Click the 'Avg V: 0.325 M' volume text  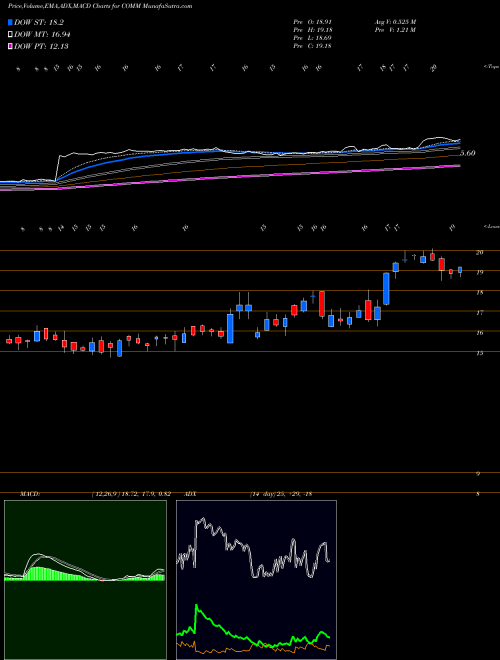pos(395,21)
